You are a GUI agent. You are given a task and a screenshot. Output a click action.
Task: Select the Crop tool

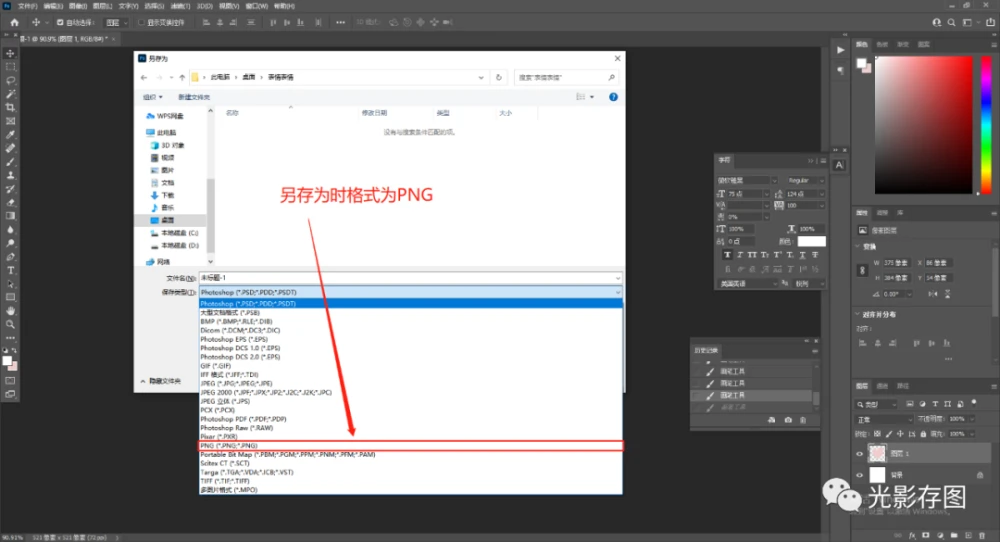pyautogui.click(x=11, y=107)
